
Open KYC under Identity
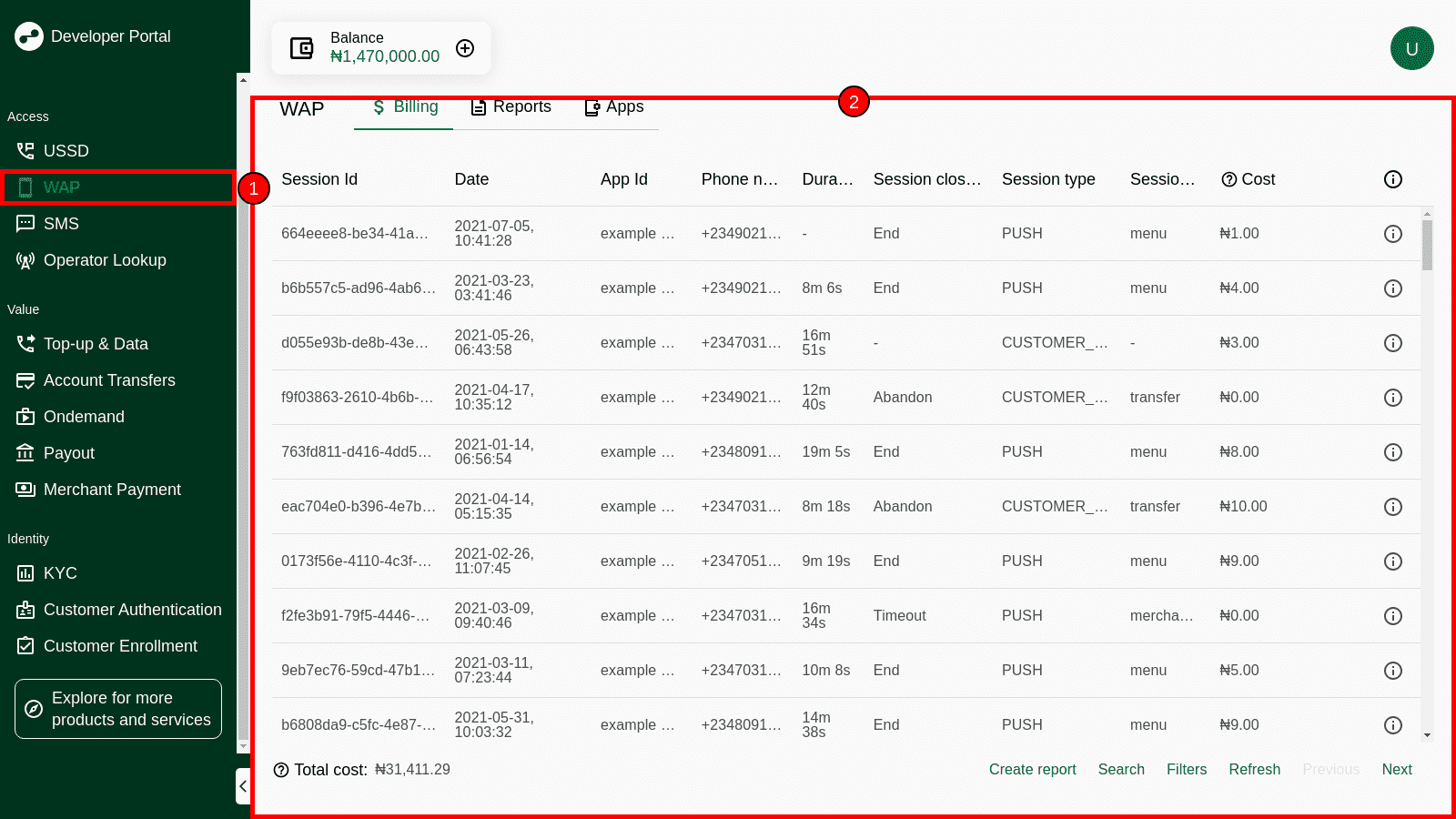coord(60,573)
